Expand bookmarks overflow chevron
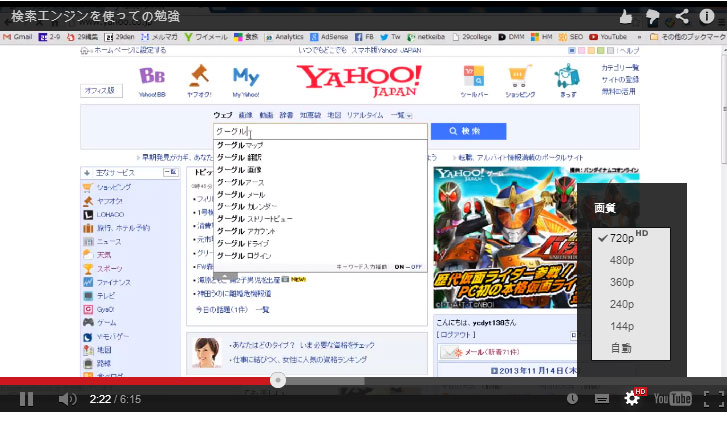 click(639, 37)
